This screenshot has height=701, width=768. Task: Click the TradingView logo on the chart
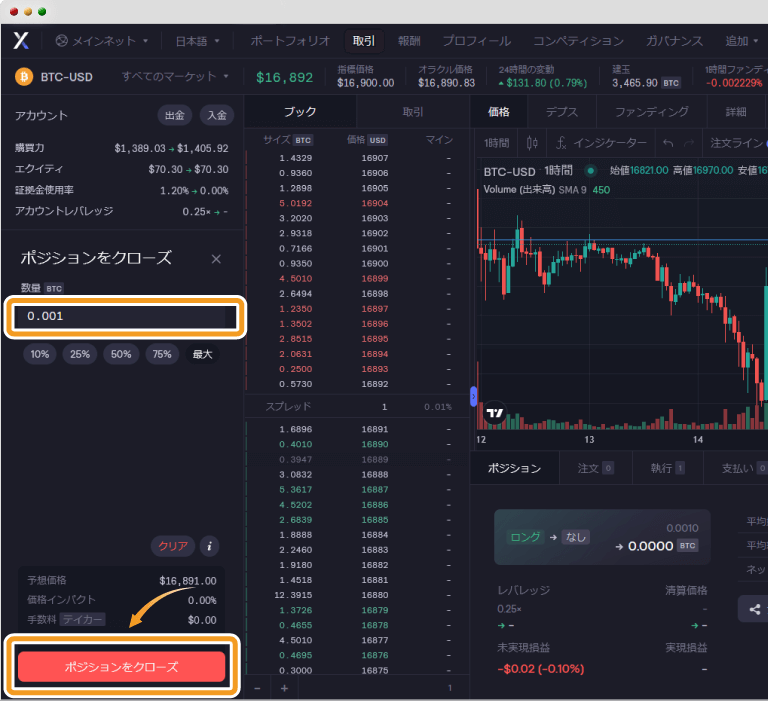[495, 413]
